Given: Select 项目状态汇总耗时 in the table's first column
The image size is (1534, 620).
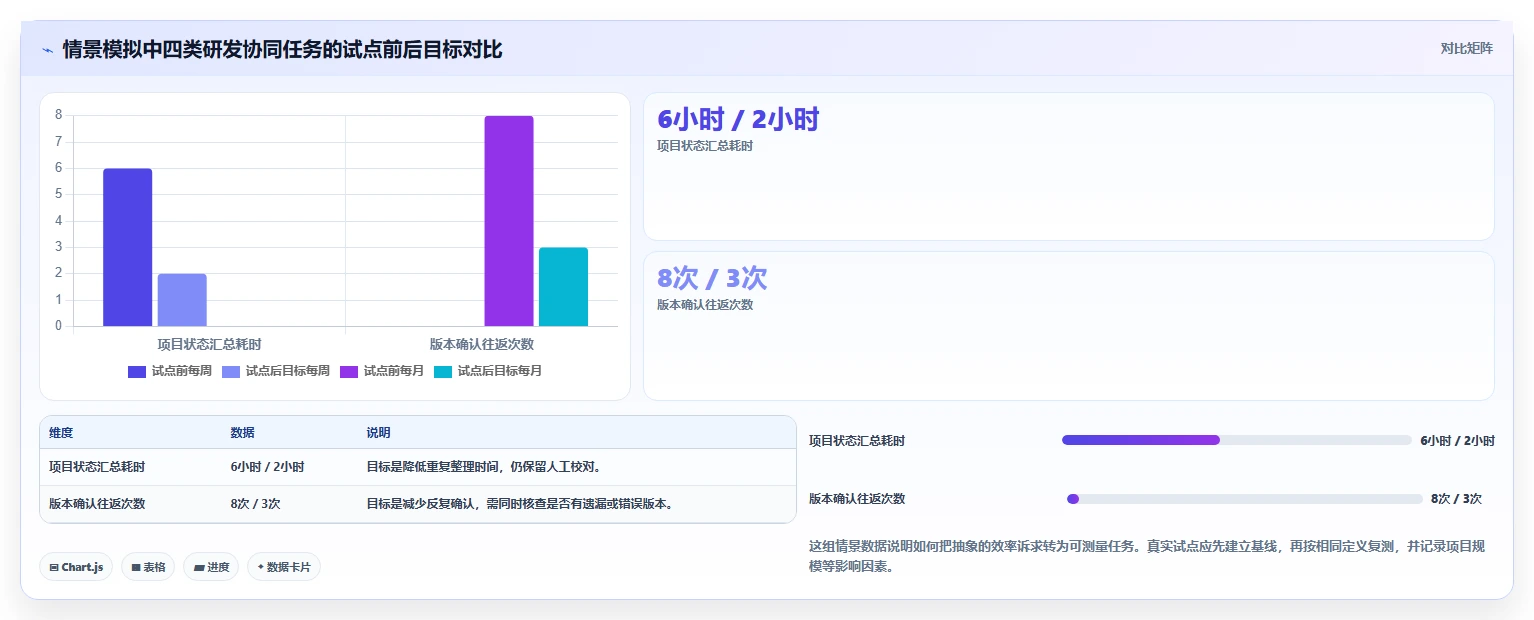Looking at the screenshot, I should [x=97, y=467].
